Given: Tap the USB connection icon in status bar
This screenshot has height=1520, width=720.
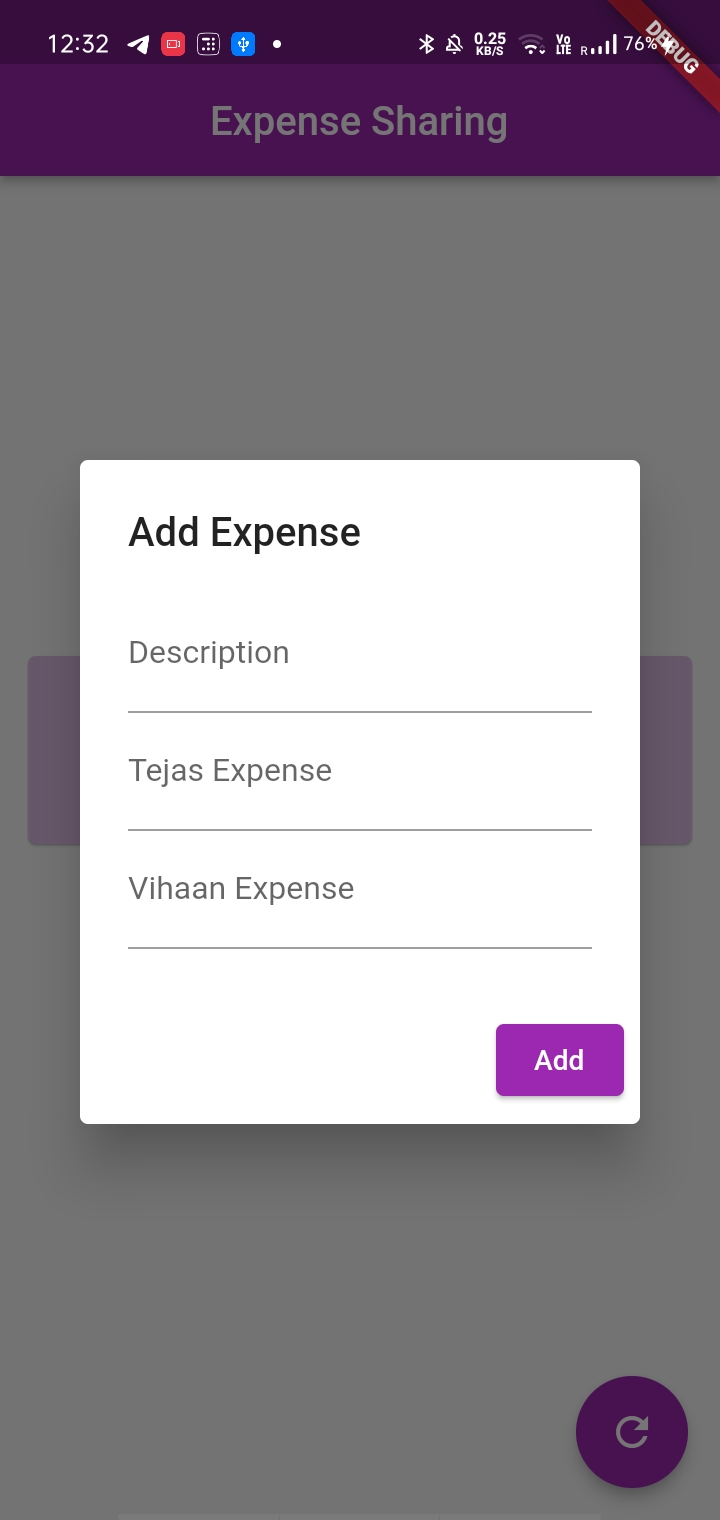Looking at the screenshot, I should pos(243,44).
